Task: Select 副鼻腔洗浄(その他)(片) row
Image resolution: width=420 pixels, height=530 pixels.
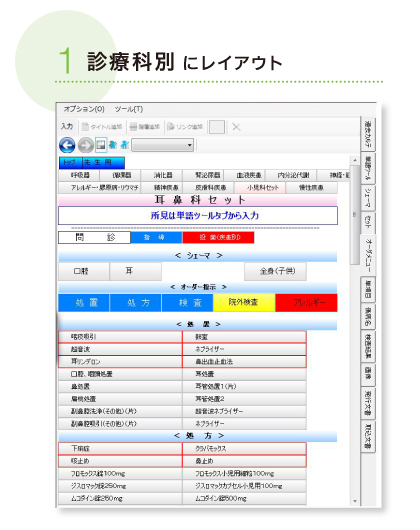Action: click(x=120, y=411)
